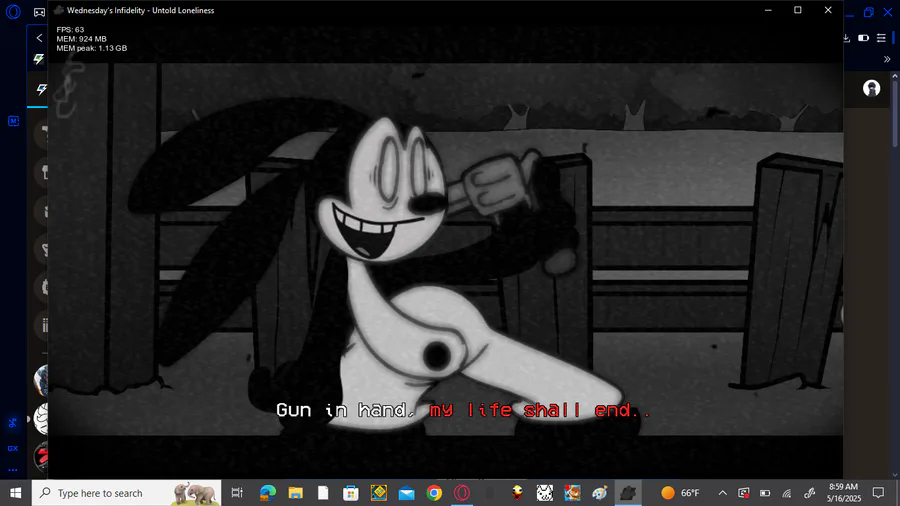Click the scroll-down arrow on Opera's scrollbar
Viewport: 900px width, 506px height.
coord(895,475)
